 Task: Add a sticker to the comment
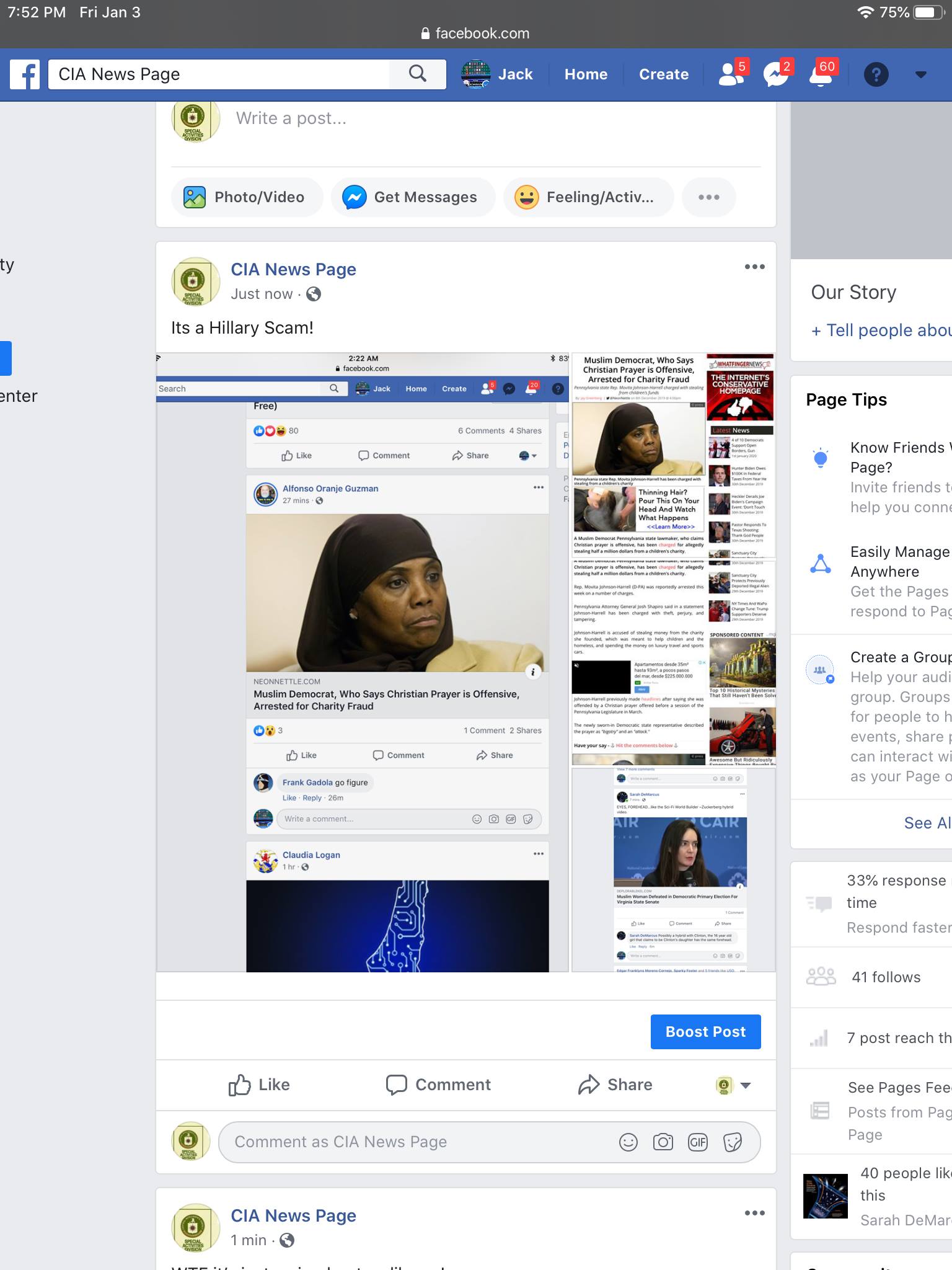coord(732,1142)
